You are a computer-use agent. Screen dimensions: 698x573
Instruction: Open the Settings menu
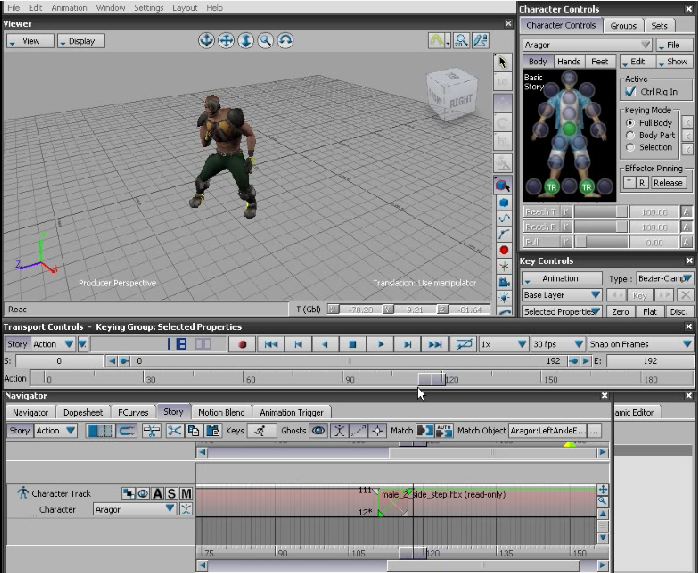(149, 8)
